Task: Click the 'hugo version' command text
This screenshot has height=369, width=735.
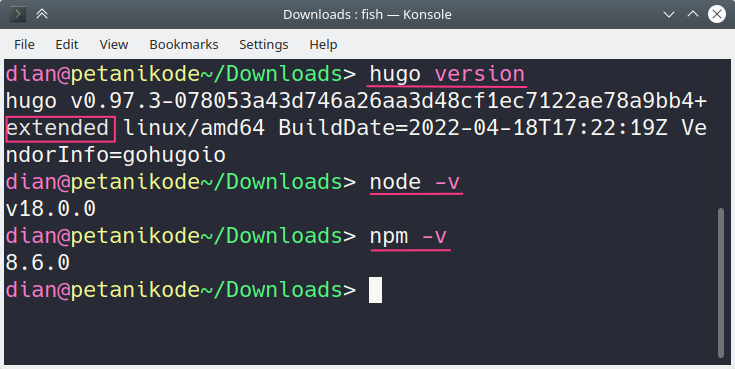Action: pyautogui.click(x=447, y=74)
